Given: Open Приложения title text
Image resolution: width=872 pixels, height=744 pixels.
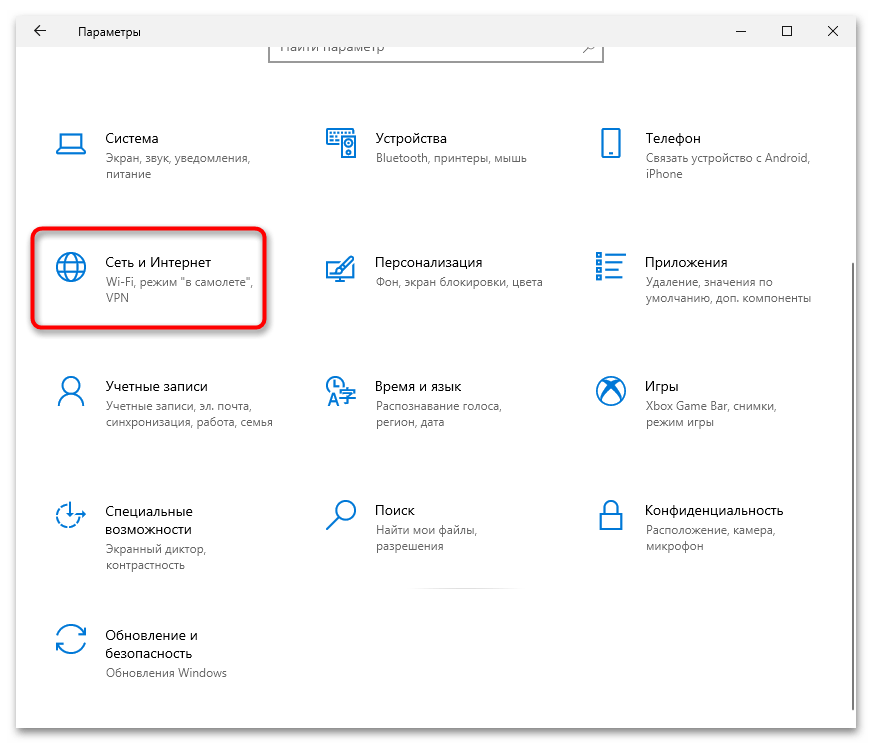Looking at the screenshot, I should click(x=686, y=262).
